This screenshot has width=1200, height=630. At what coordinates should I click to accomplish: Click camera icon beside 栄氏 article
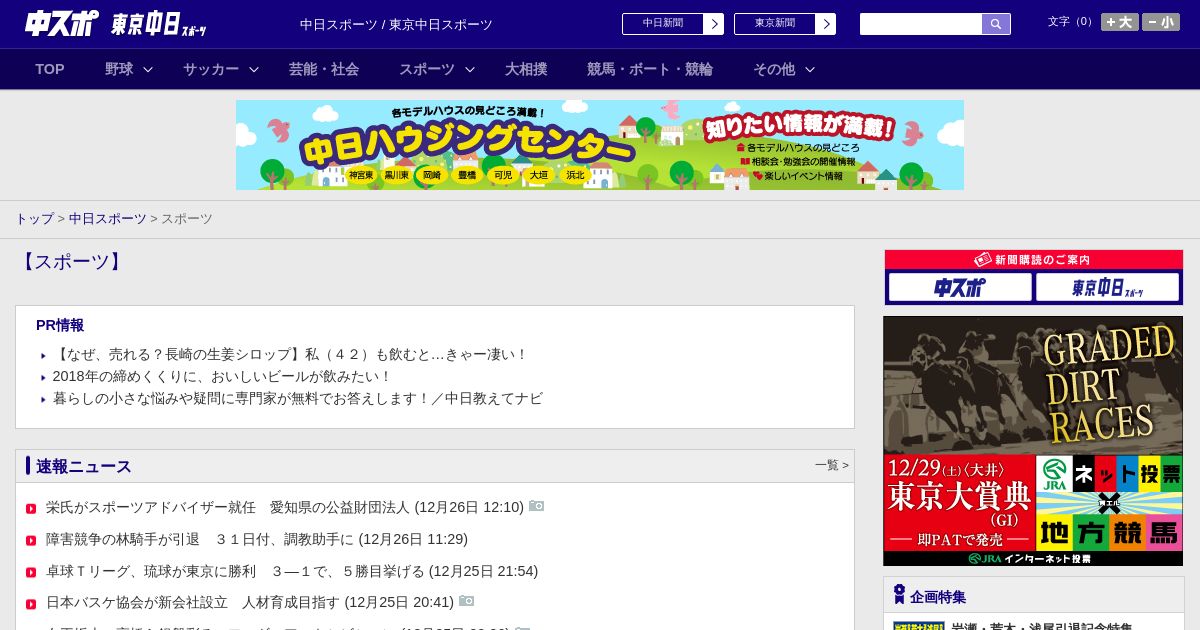(537, 506)
